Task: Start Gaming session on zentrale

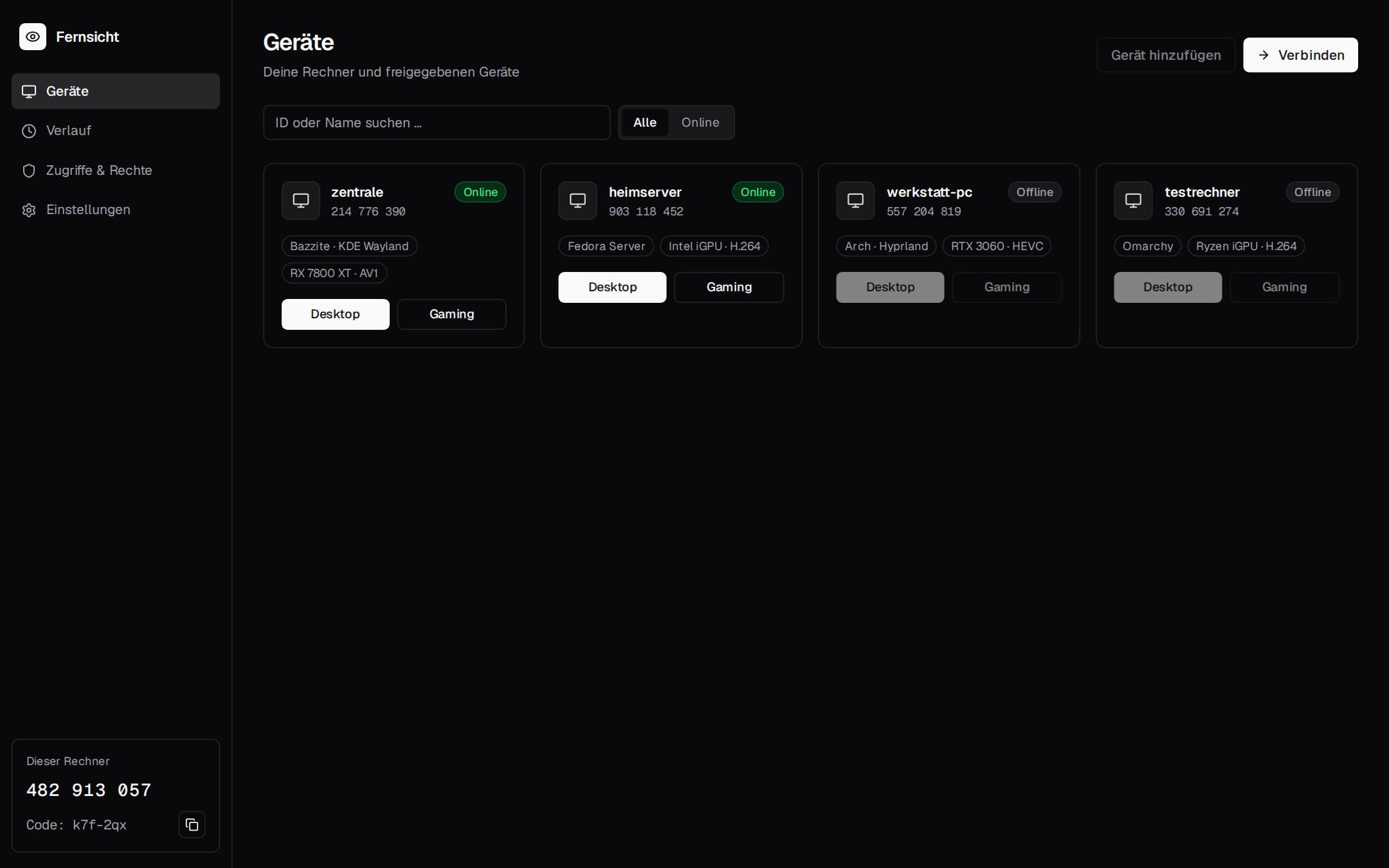Action: (451, 314)
